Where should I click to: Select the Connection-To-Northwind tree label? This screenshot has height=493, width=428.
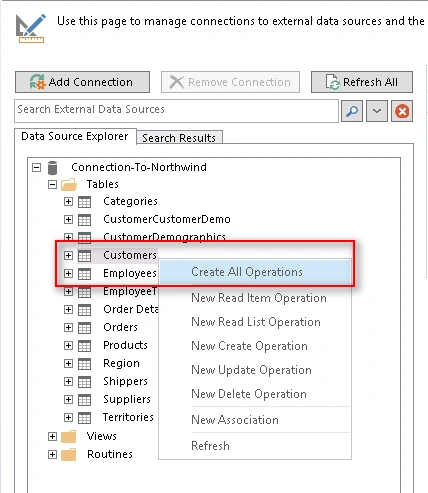tap(139, 167)
